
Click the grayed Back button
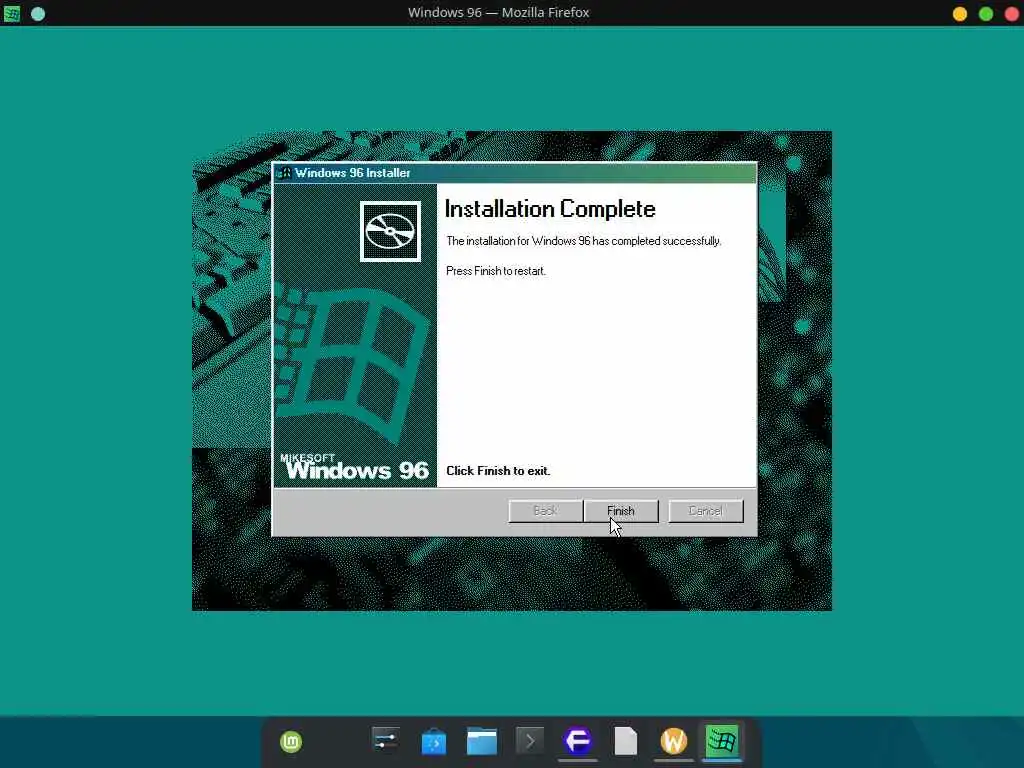(545, 511)
